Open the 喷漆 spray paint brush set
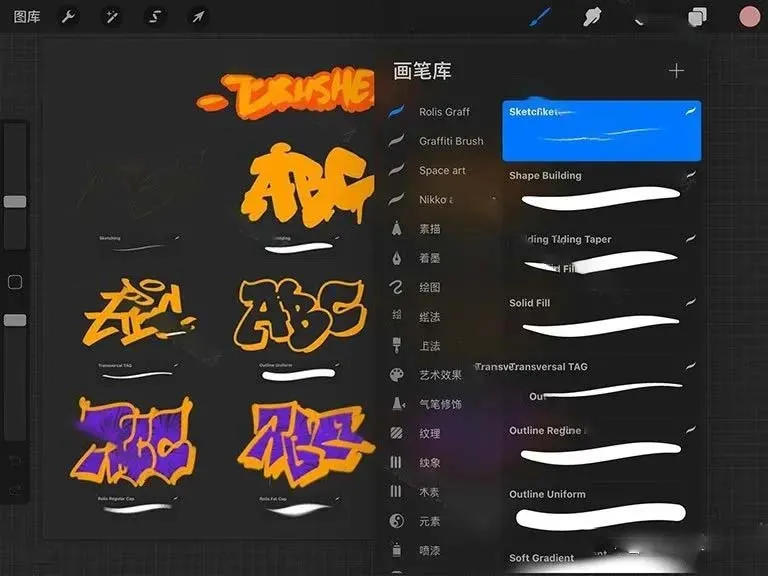 (x=430, y=551)
